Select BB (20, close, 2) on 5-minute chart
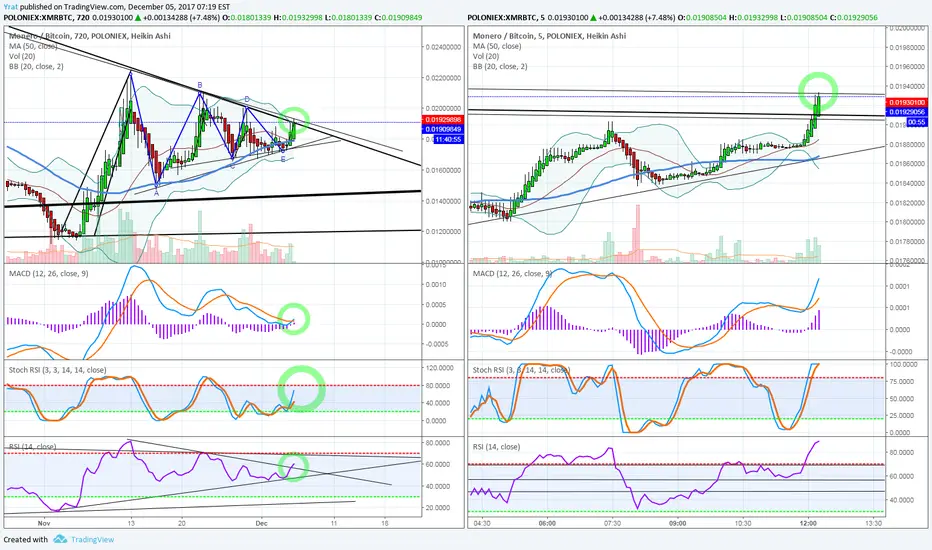 click(x=500, y=66)
